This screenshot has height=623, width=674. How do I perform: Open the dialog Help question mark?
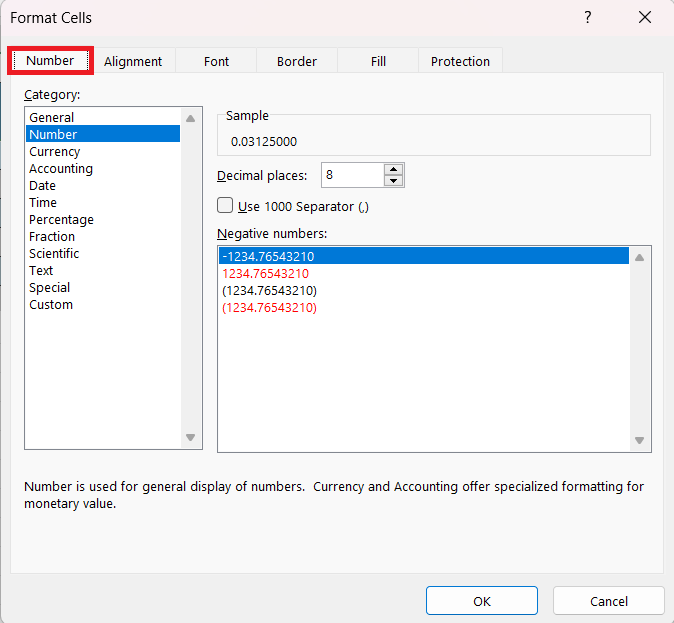[588, 17]
